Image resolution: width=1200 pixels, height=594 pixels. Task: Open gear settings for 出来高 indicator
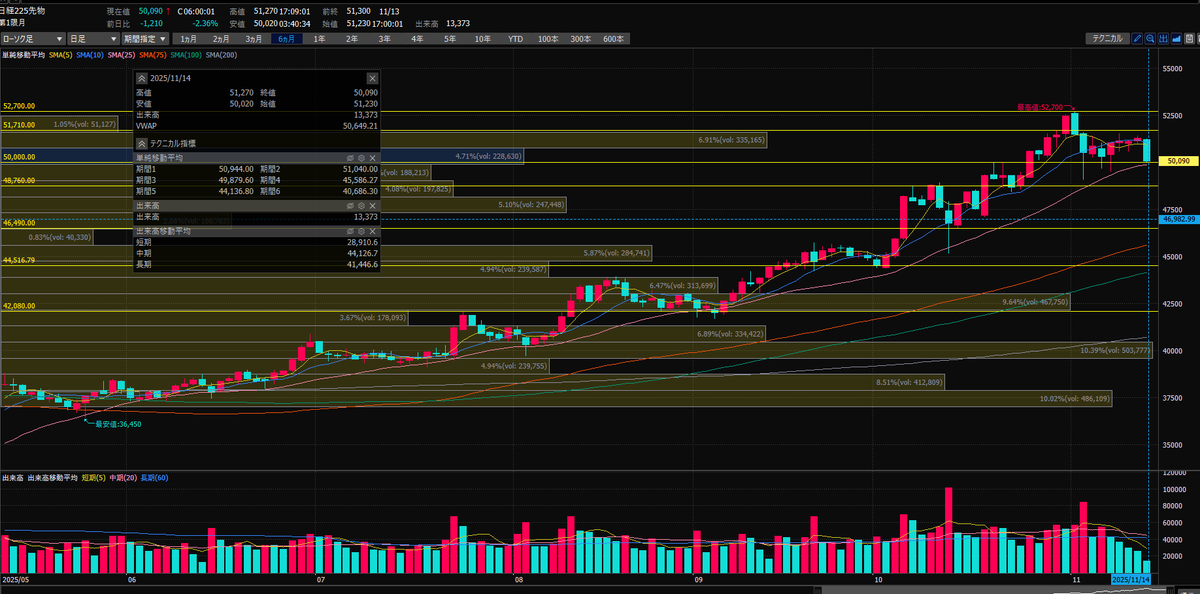(x=361, y=205)
